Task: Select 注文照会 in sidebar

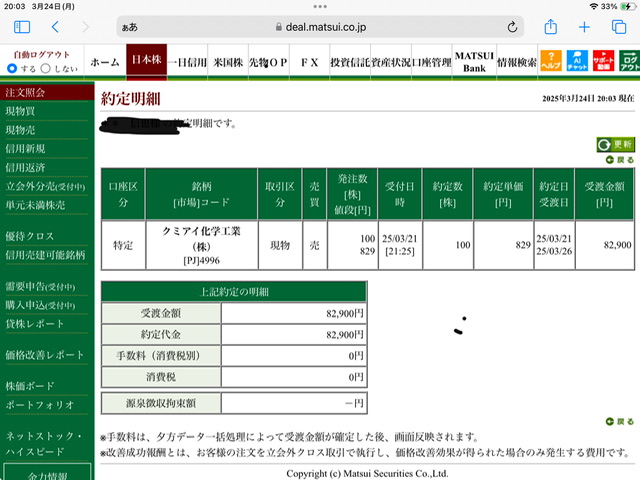Action: [47, 92]
